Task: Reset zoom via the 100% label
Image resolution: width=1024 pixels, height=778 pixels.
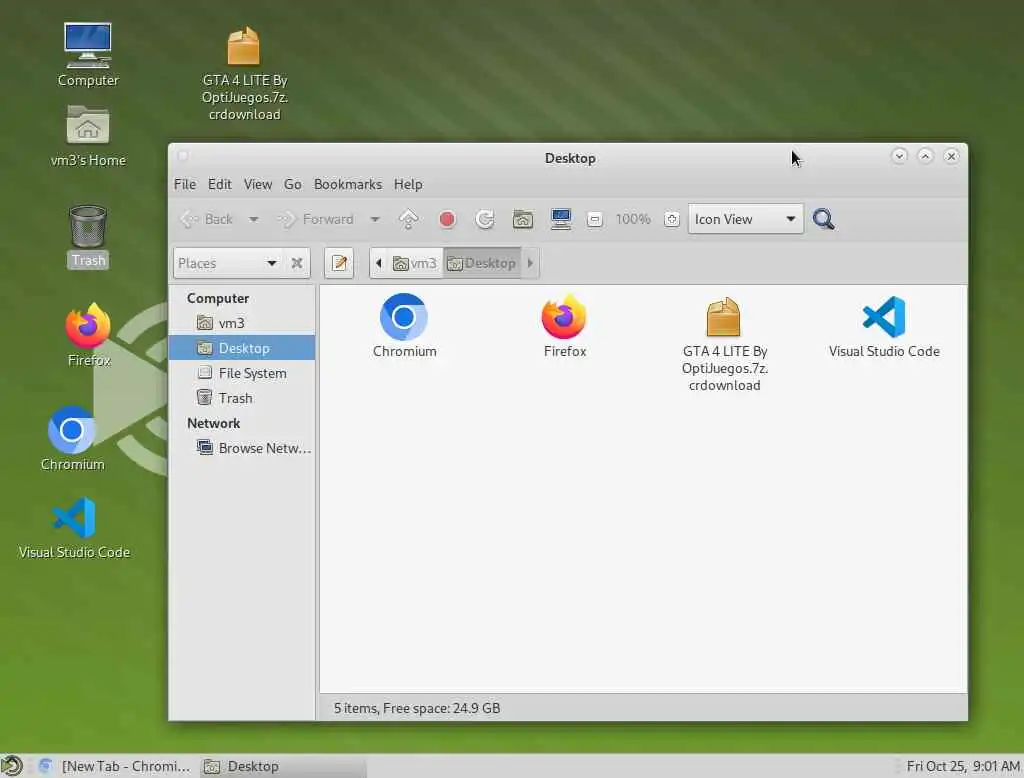Action: [x=633, y=219]
